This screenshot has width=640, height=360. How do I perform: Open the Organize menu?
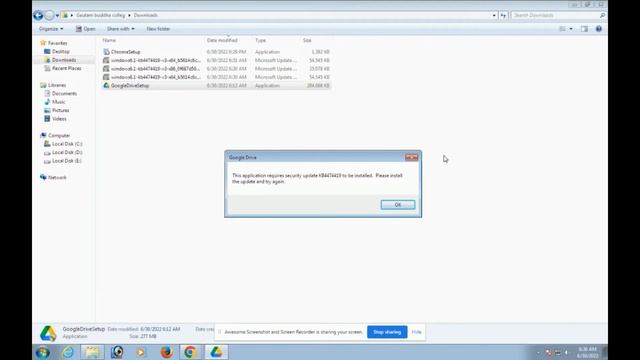51,29
